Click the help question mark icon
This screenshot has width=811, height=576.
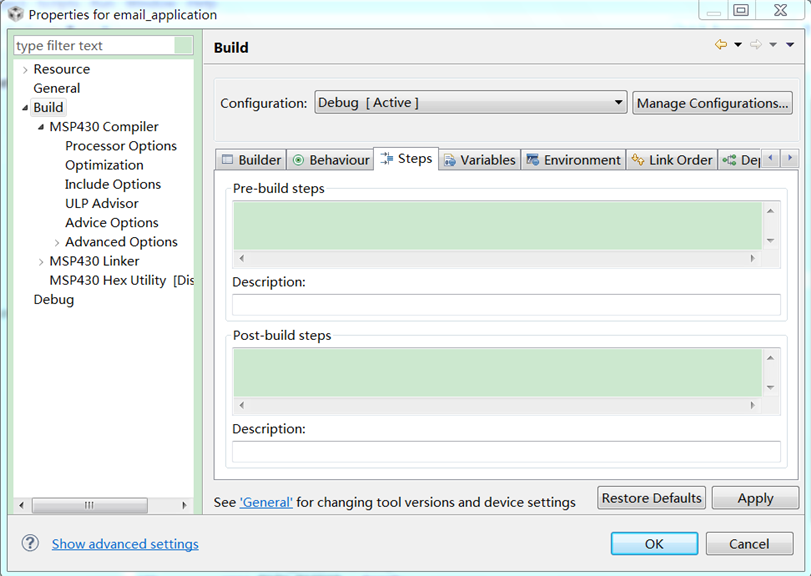(x=30, y=543)
